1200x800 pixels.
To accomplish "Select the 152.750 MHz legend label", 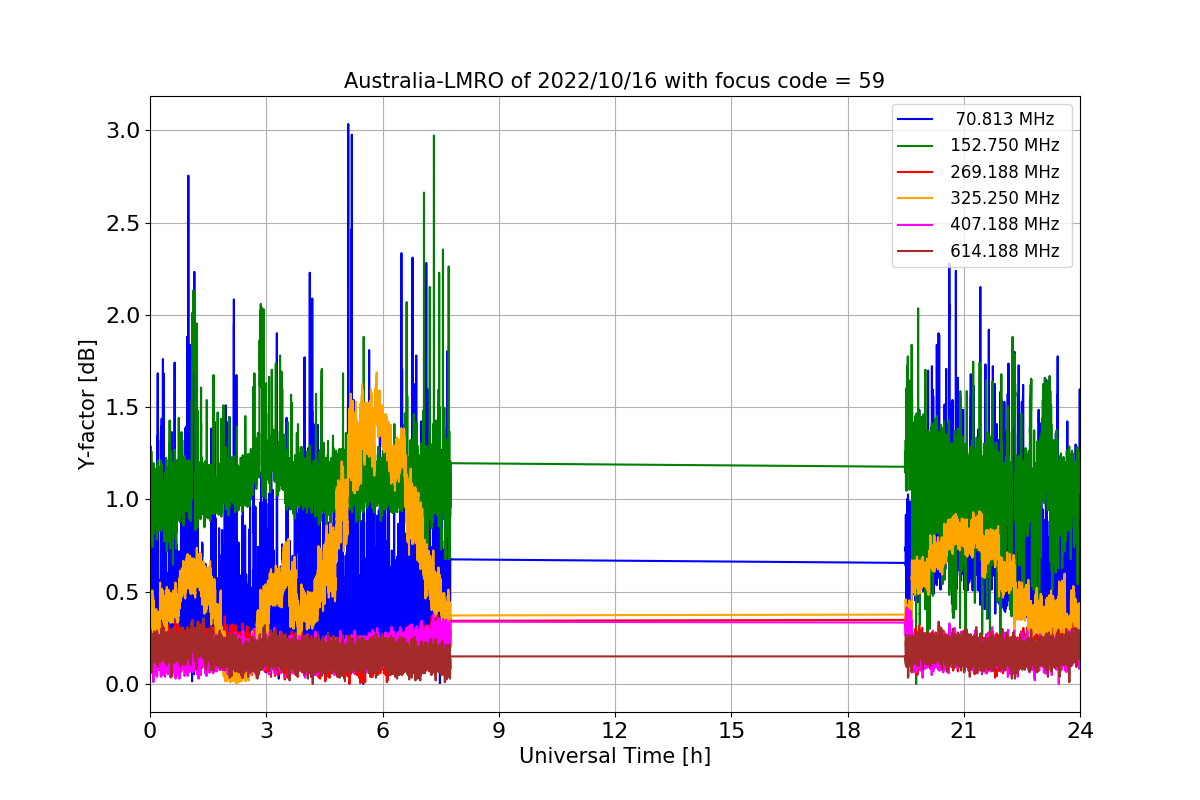I will click(1005, 145).
